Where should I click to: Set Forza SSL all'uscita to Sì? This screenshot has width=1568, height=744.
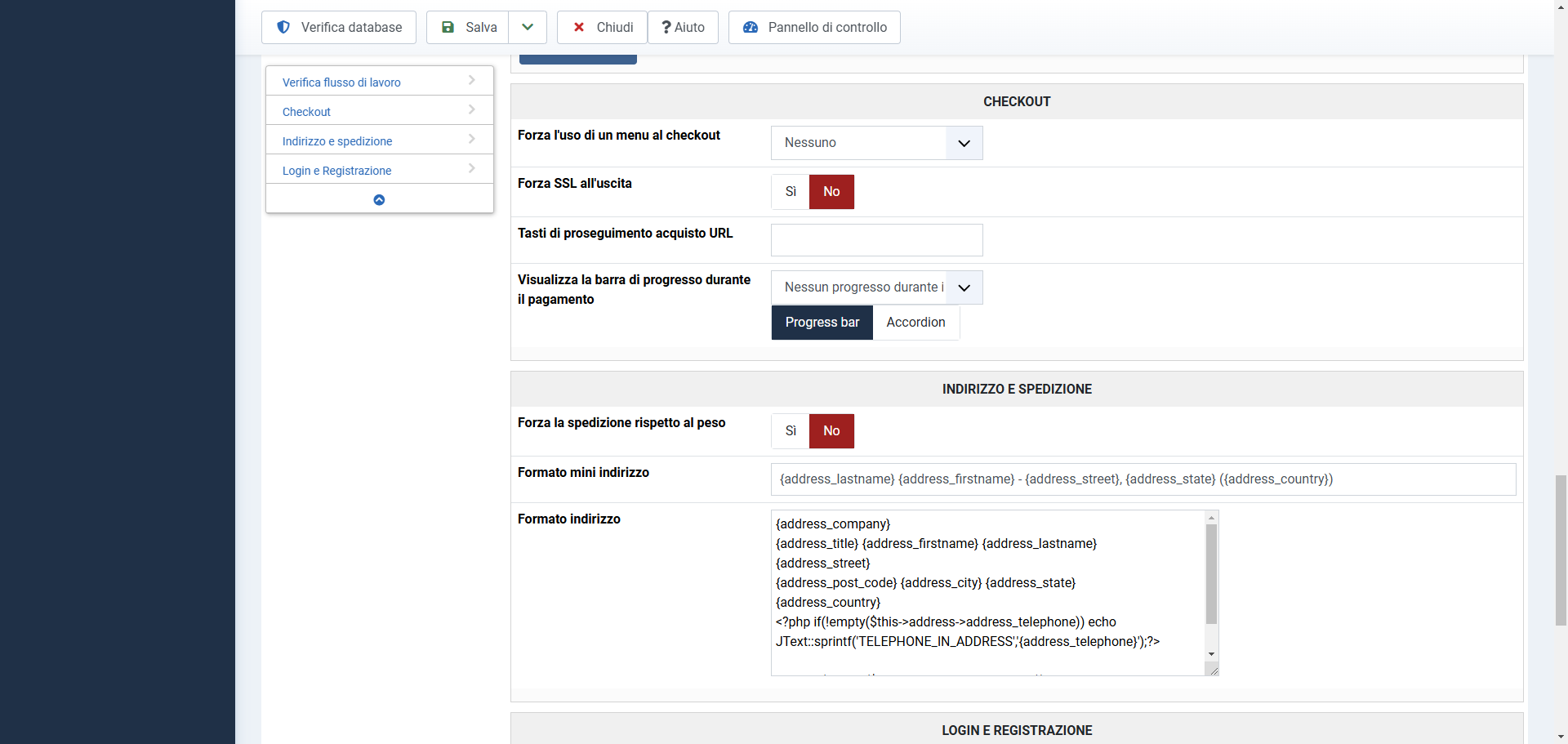pos(791,192)
